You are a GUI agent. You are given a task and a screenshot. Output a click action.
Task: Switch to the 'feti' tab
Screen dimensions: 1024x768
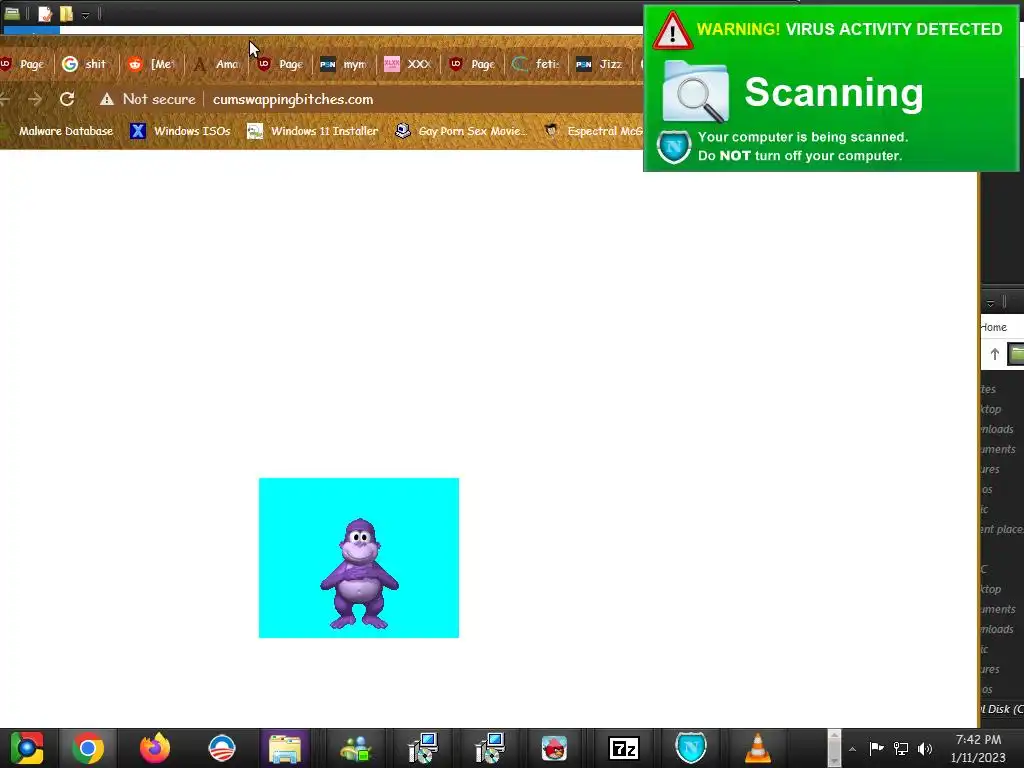(536, 64)
